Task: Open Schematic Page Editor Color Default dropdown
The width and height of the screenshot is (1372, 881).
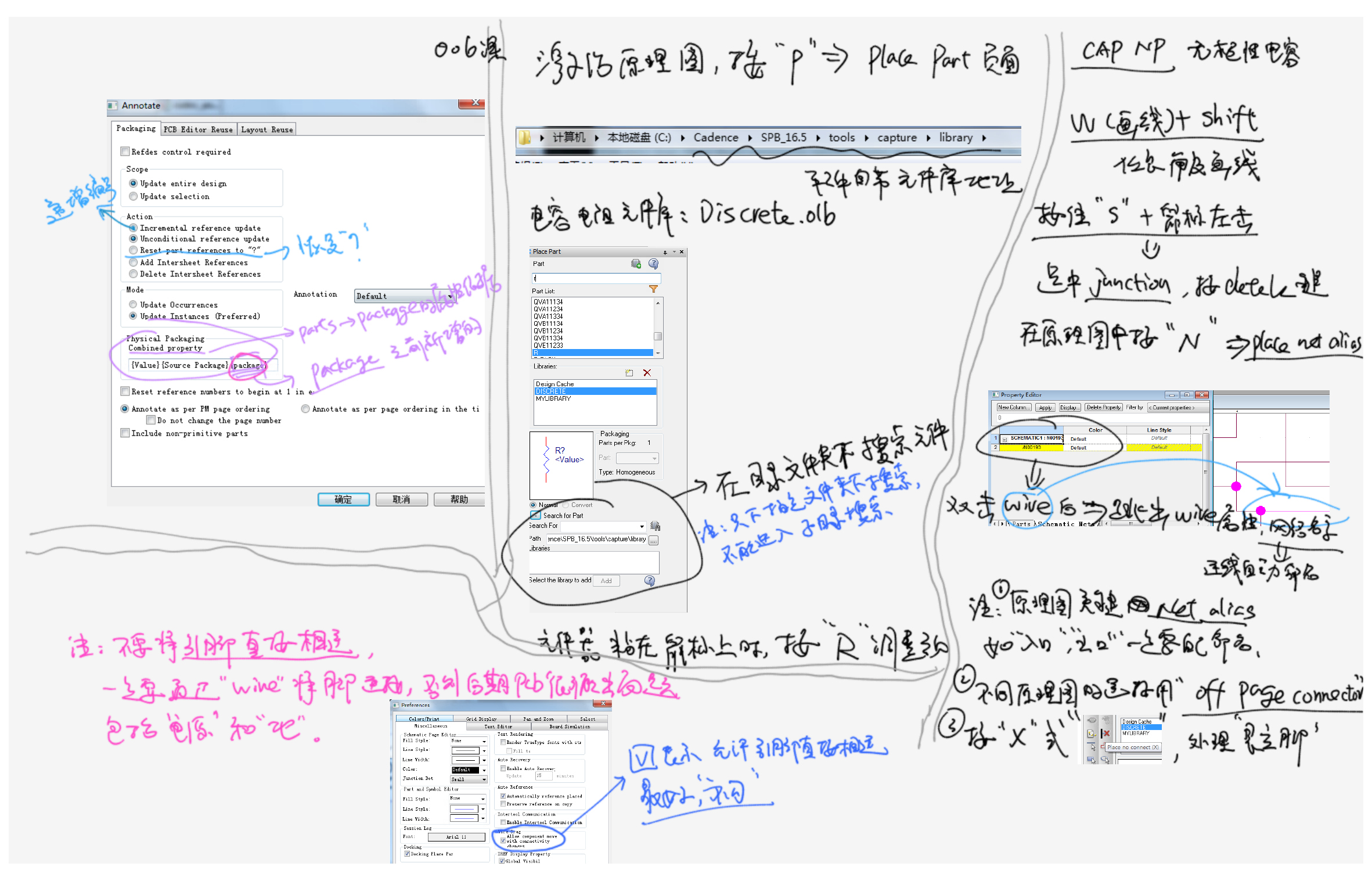Action: pyautogui.click(x=484, y=771)
